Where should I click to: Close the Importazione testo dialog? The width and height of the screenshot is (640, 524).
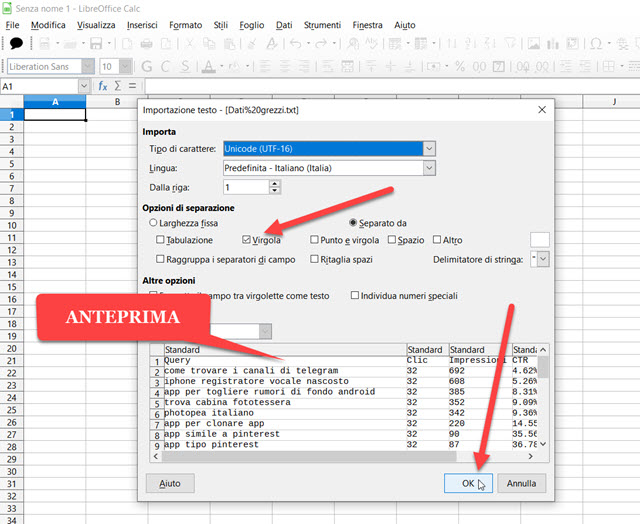pos(542,110)
